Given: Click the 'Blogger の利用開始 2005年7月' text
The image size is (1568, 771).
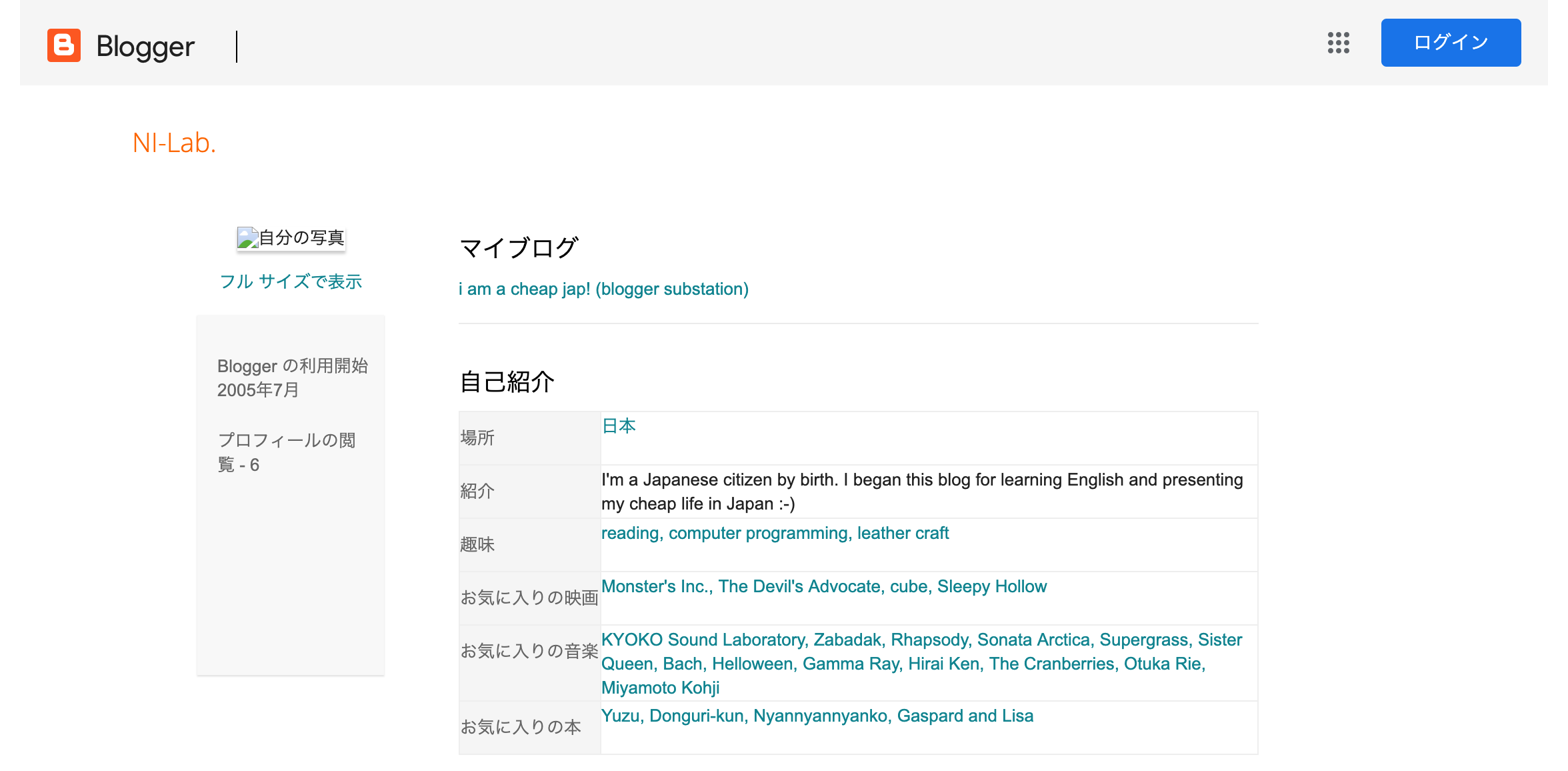Looking at the screenshot, I should (x=293, y=377).
